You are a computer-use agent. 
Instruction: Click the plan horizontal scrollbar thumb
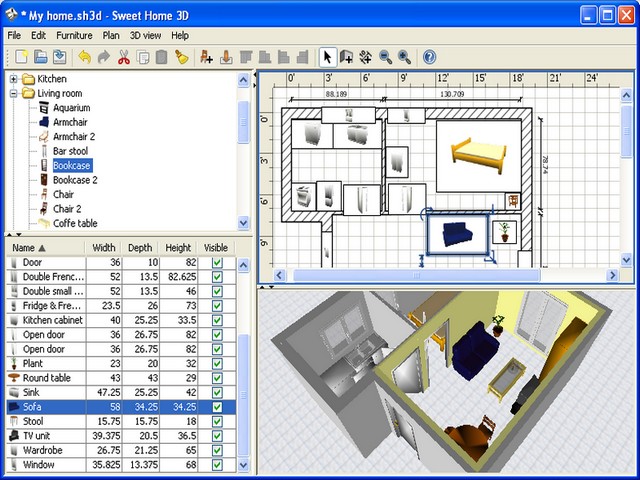[x=417, y=275]
